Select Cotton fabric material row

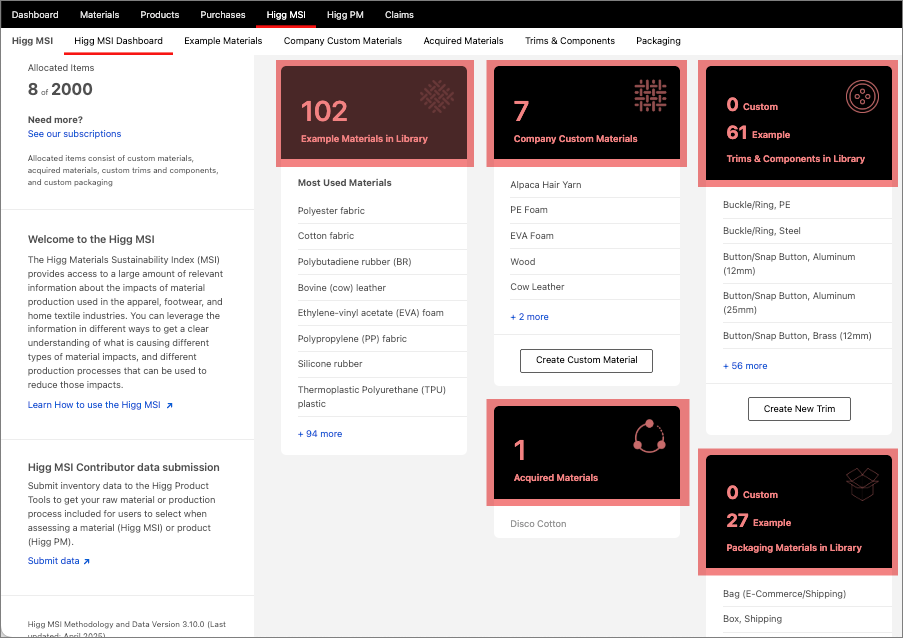pyautogui.click(x=382, y=236)
